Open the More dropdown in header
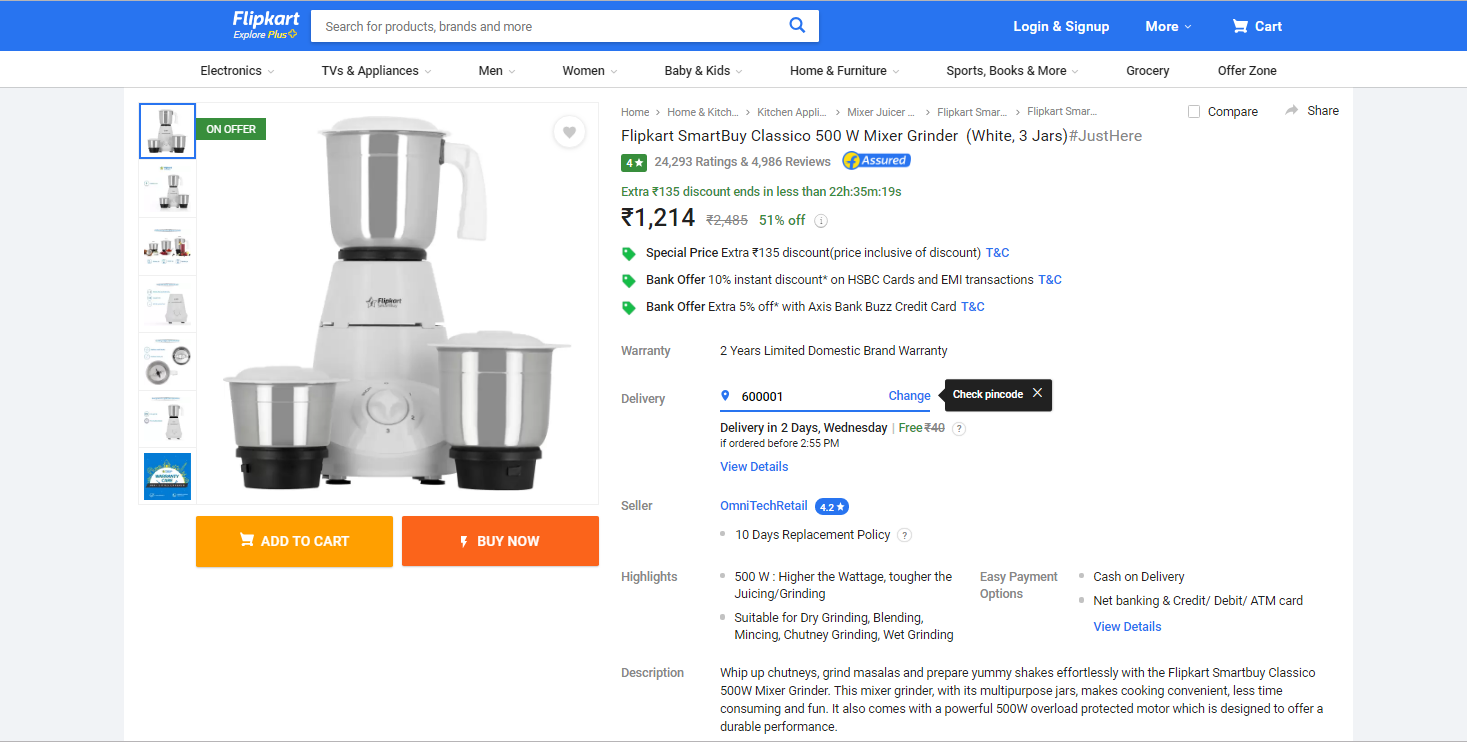The height and width of the screenshot is (743, 1467). coord(1168,26)
